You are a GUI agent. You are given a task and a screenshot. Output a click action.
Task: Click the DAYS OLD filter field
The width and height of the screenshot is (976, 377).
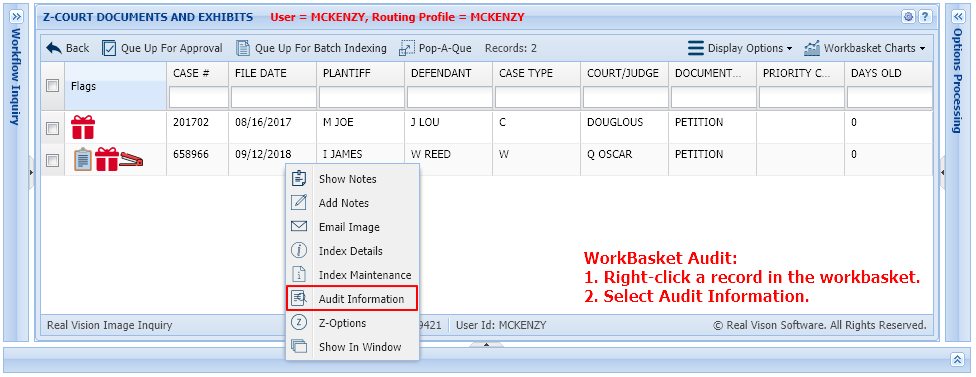889,98
